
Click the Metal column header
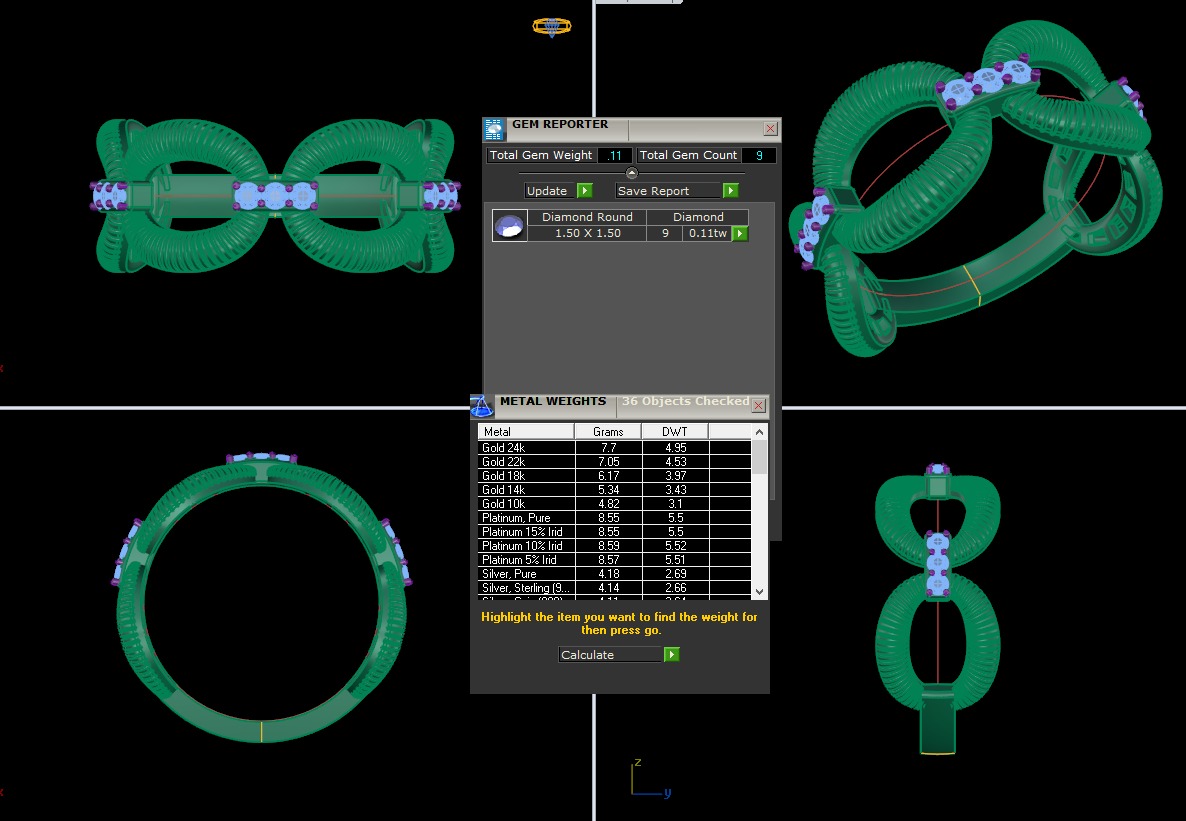point(525,432)
